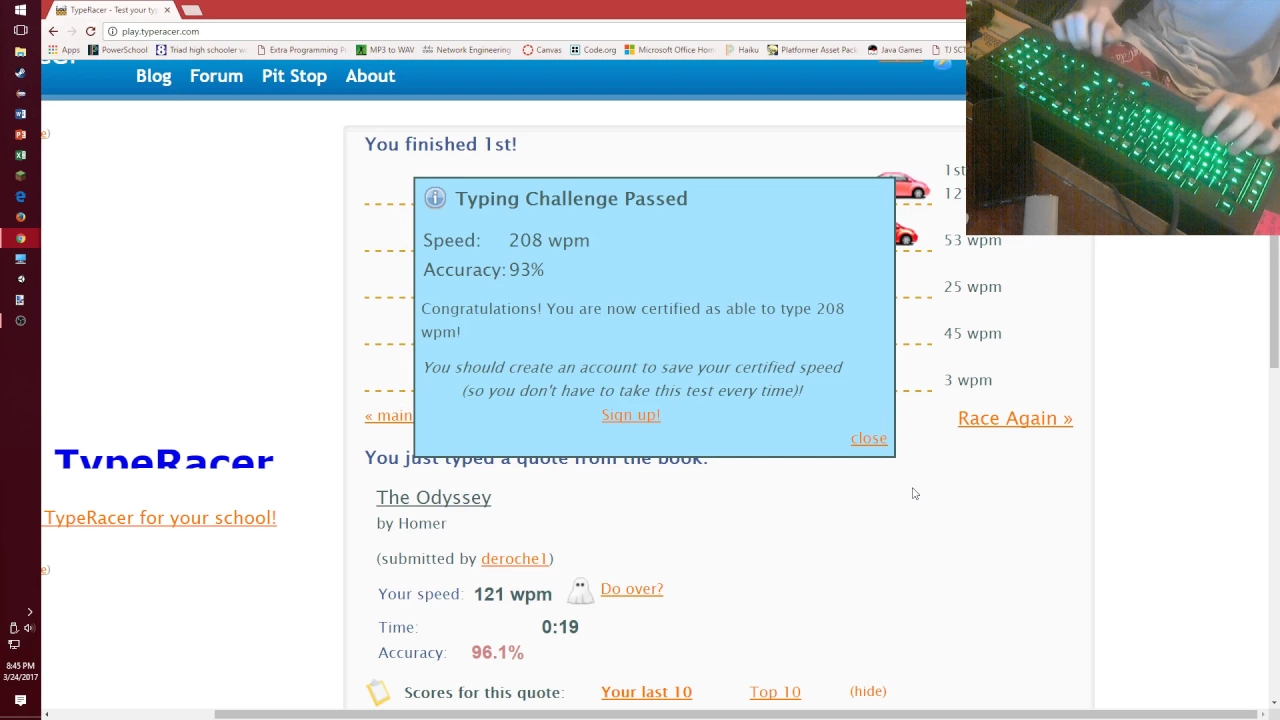Open a new Chrome tab
Image resolution: width=1280 pixels, height=720 pixels.
pyautogui.click(x=192, y=10)
